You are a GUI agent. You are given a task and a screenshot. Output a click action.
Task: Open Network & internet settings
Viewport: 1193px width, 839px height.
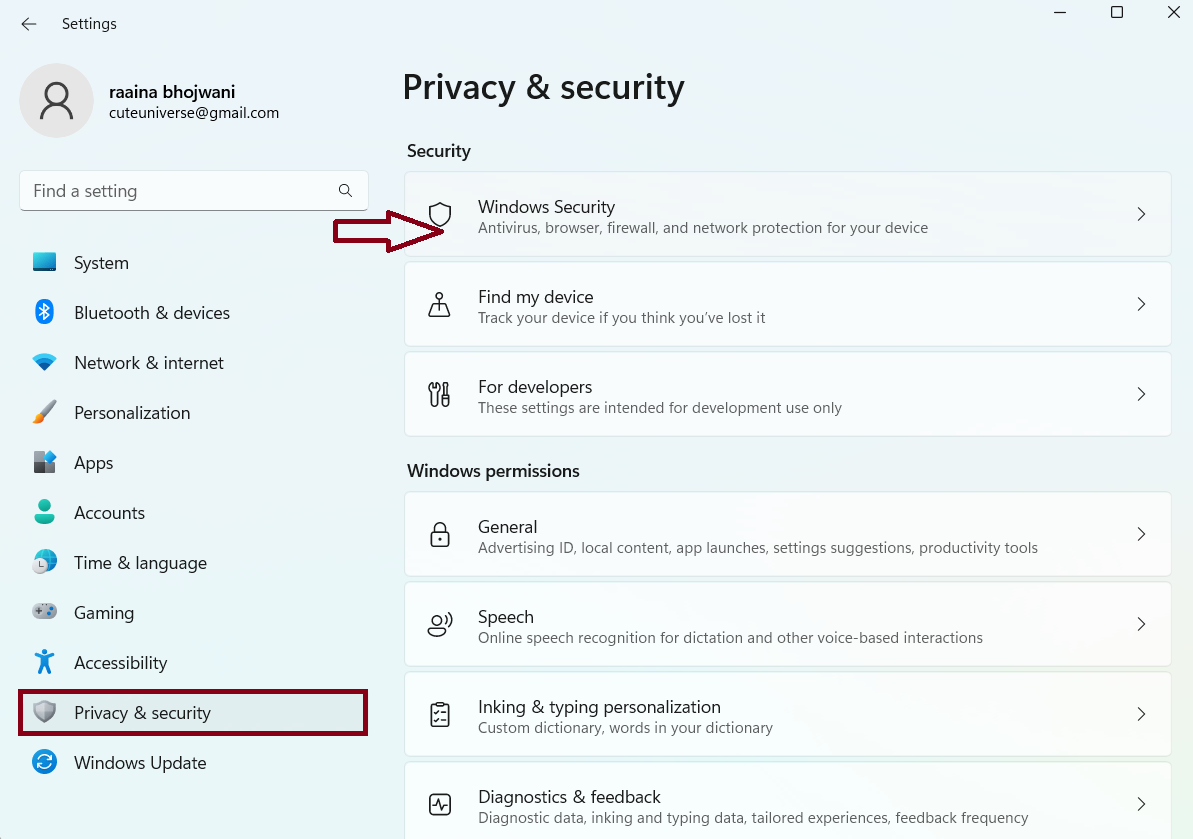(148, 363)
